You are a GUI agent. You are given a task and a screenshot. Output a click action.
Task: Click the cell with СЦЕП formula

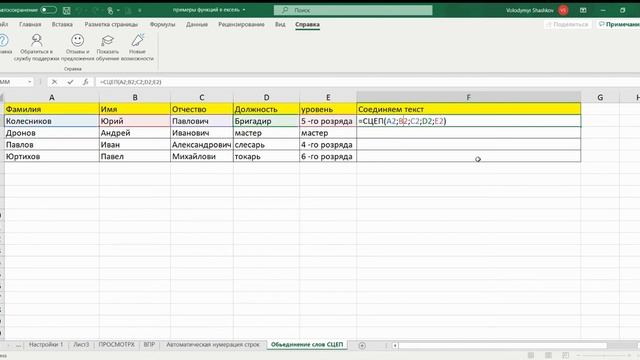point(469,121)
